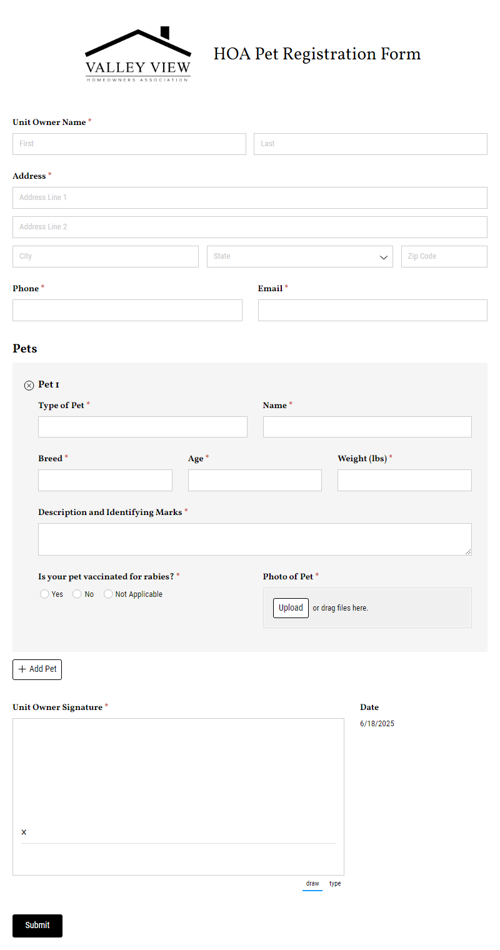The image size is (500, 950).
Task: Click the Add Pet button
Action: click(x=38, y=669)
